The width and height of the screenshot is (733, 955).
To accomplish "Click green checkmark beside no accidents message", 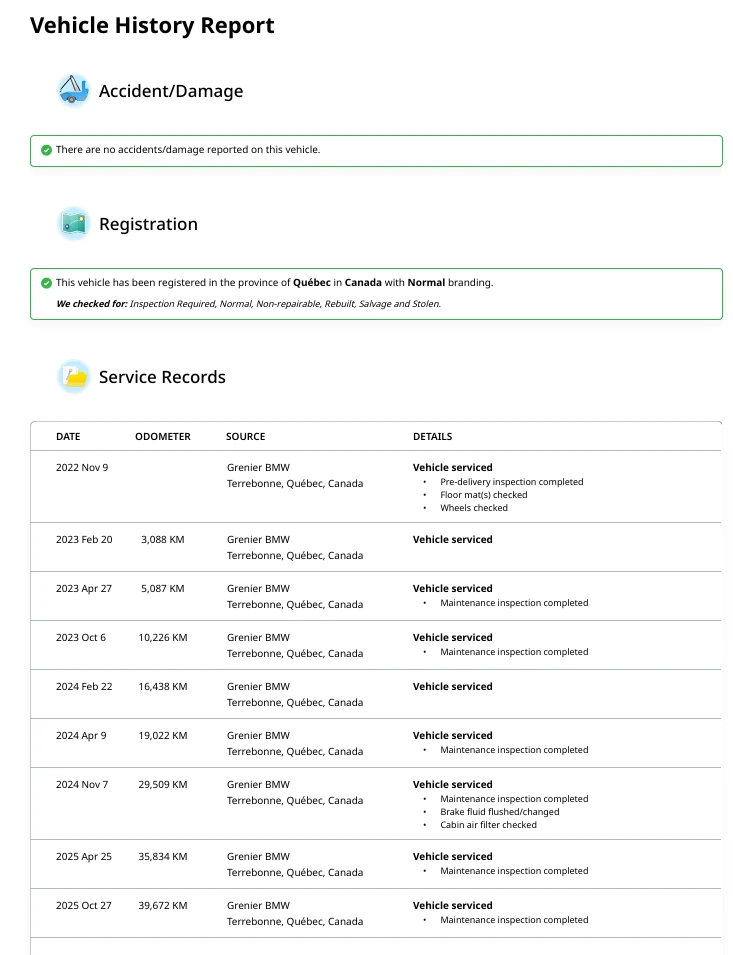I will pyautogui.click(x=46, y=150).
